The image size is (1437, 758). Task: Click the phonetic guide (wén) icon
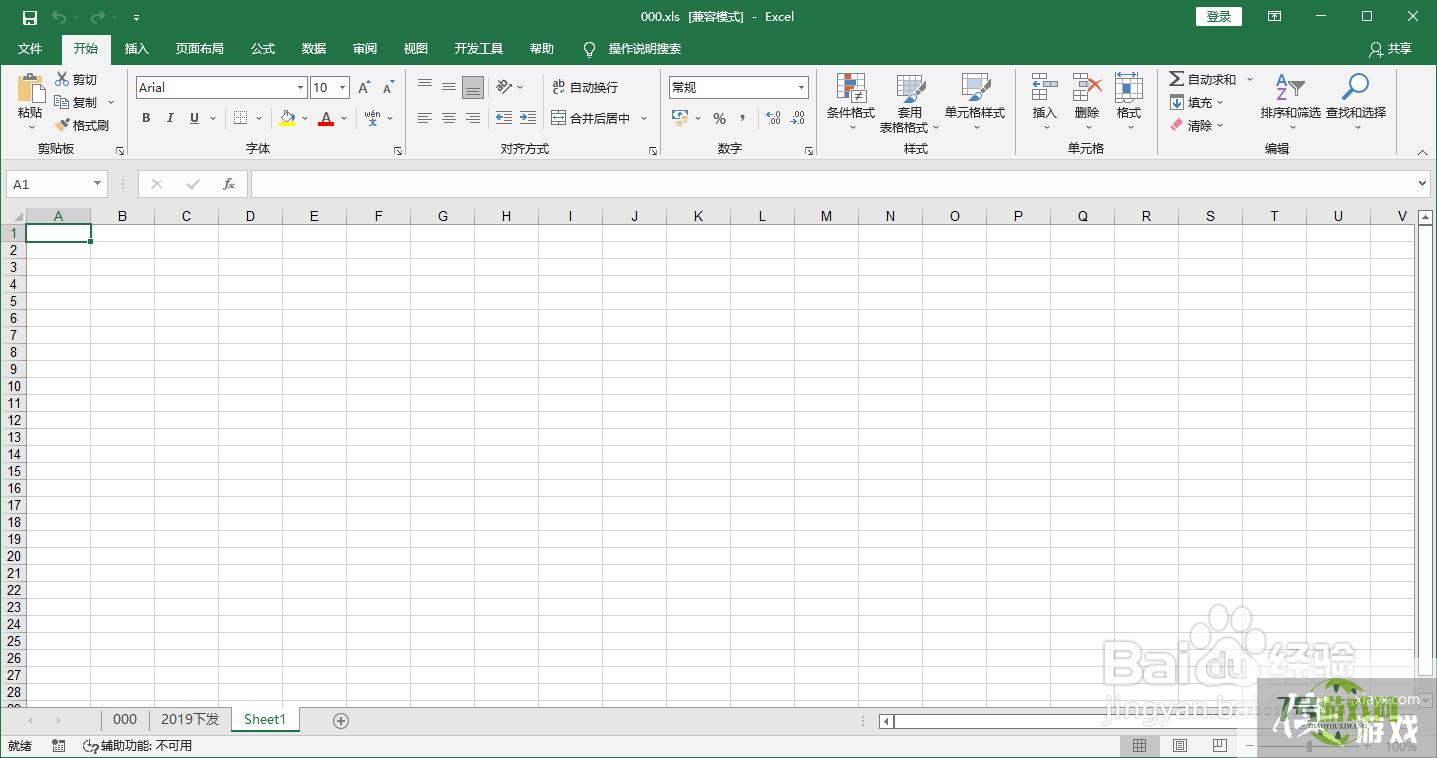(372, 118)
